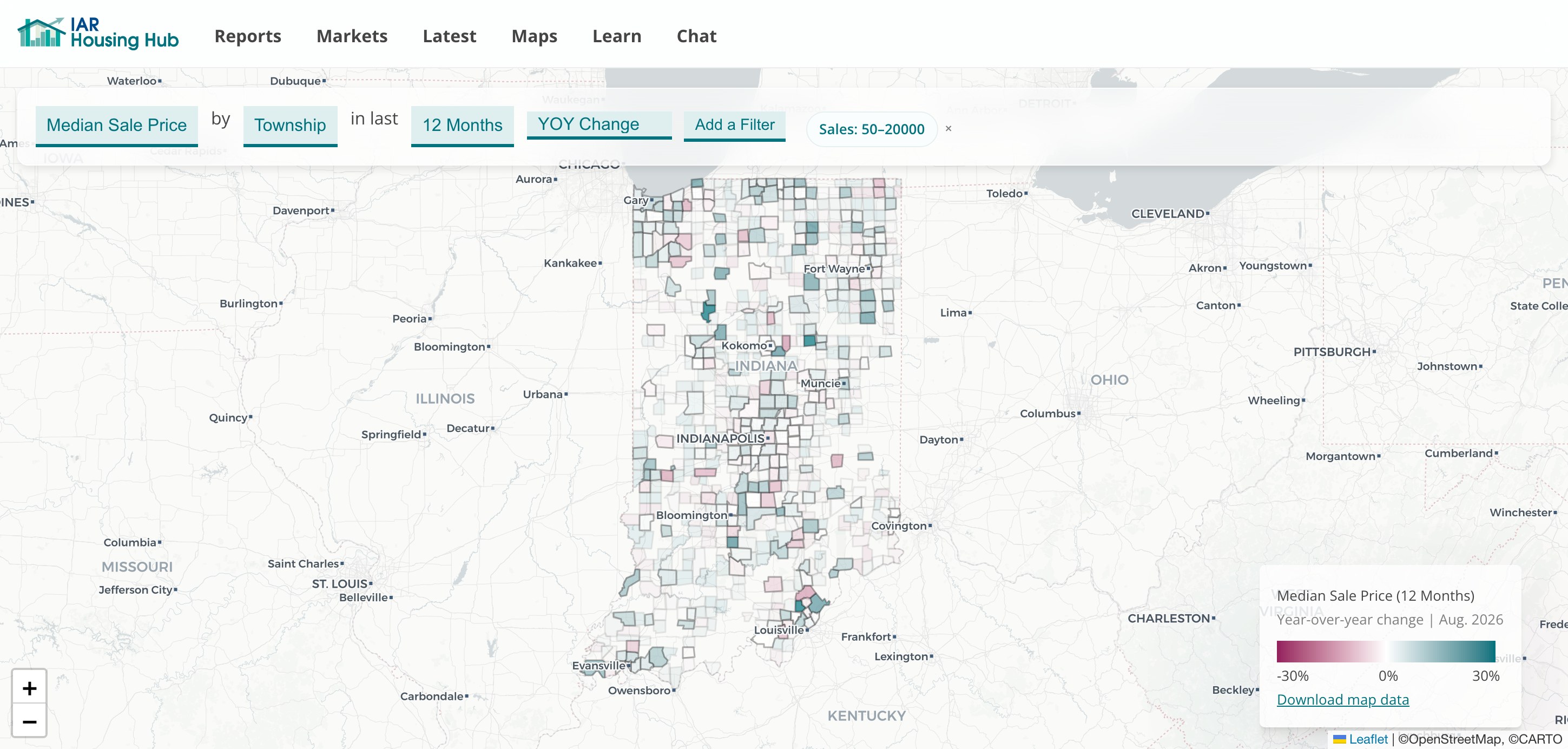
Task: Click the CLEVELAND map label
Action: click(1168, 214)
